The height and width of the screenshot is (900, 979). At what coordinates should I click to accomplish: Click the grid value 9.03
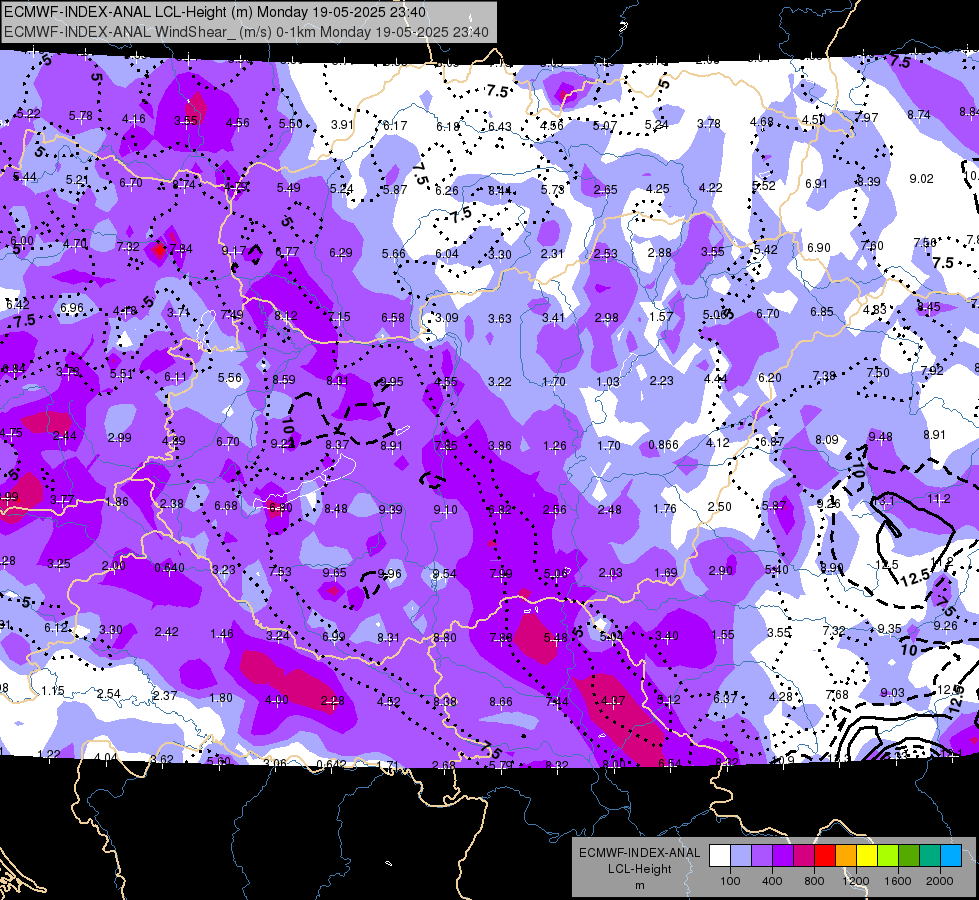tap(892, 692)
